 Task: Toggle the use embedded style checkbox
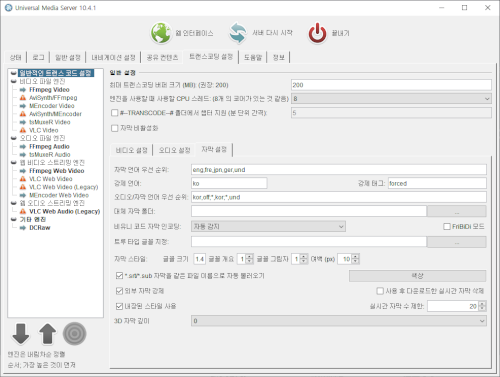(x=119, y=306)
